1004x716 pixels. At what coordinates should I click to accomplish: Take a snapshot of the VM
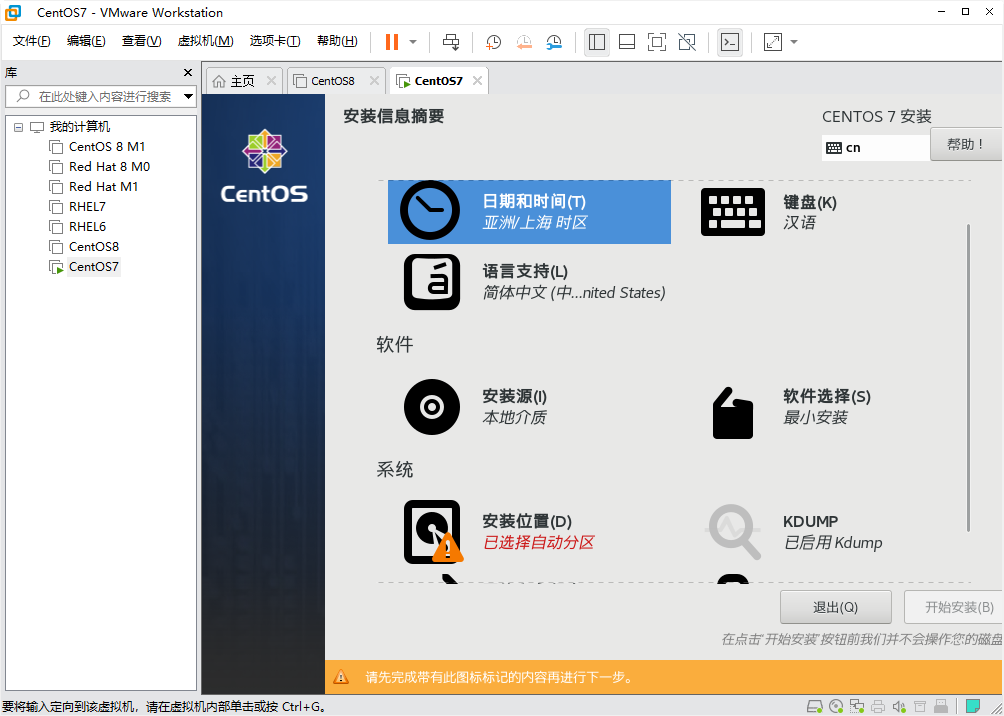(x=493, y=42)
